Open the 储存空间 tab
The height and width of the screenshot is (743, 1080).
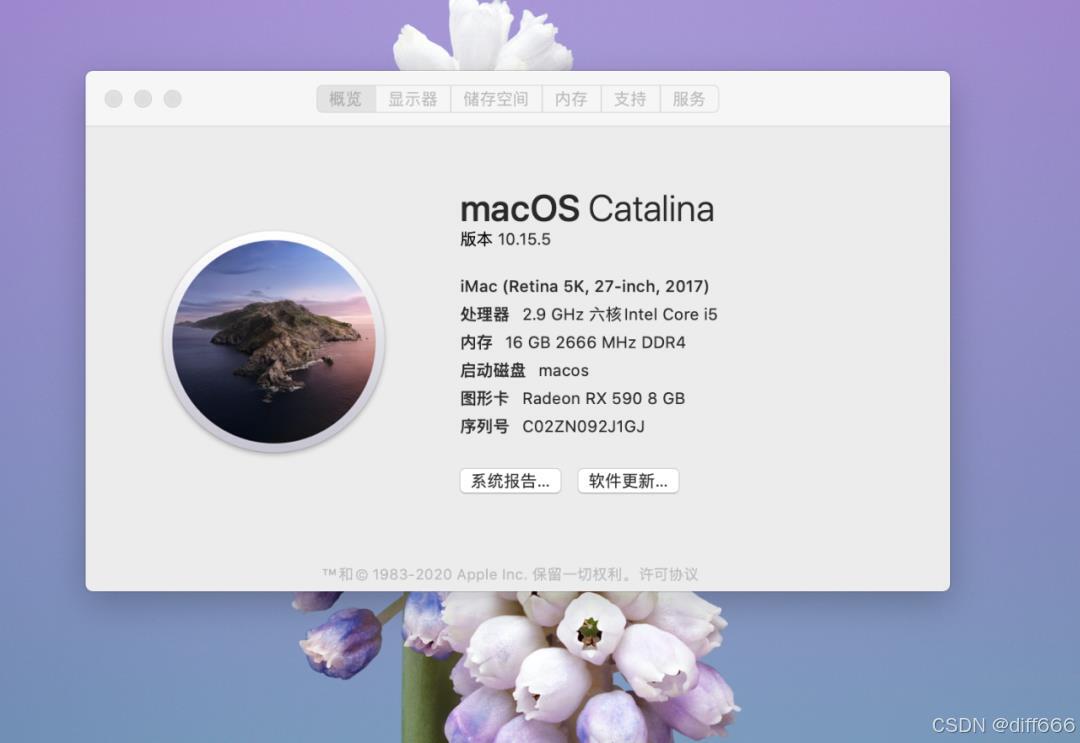click(x=496, y=99)
